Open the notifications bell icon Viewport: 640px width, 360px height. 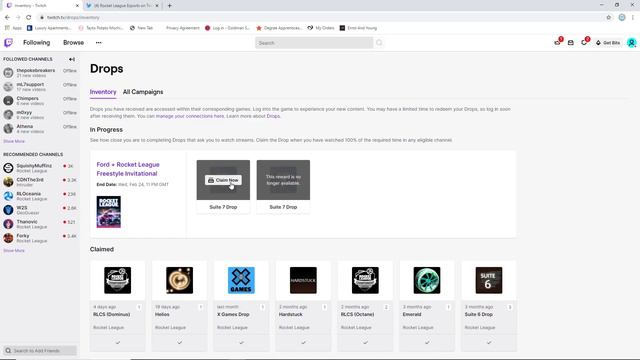(584, 42)
